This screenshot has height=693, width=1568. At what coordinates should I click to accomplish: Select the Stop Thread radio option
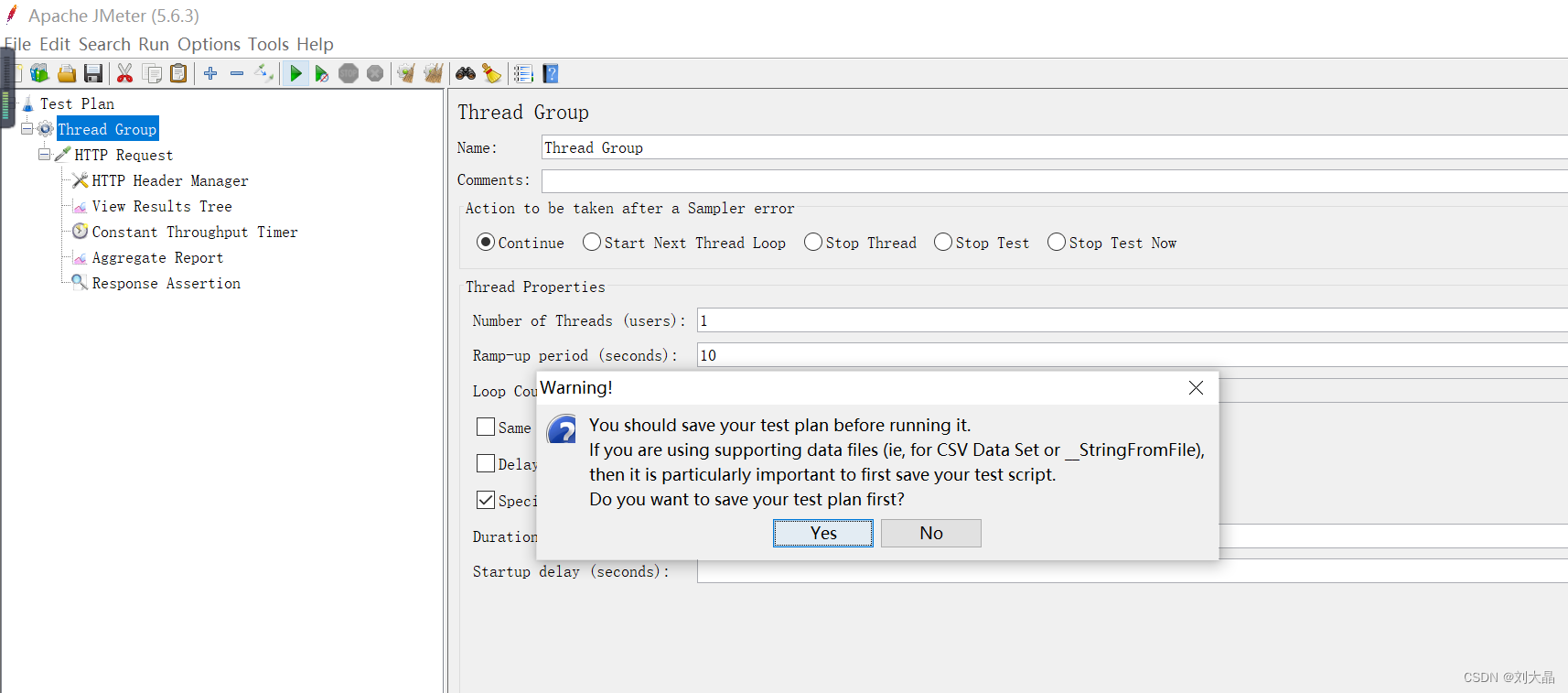pos(813,242)
